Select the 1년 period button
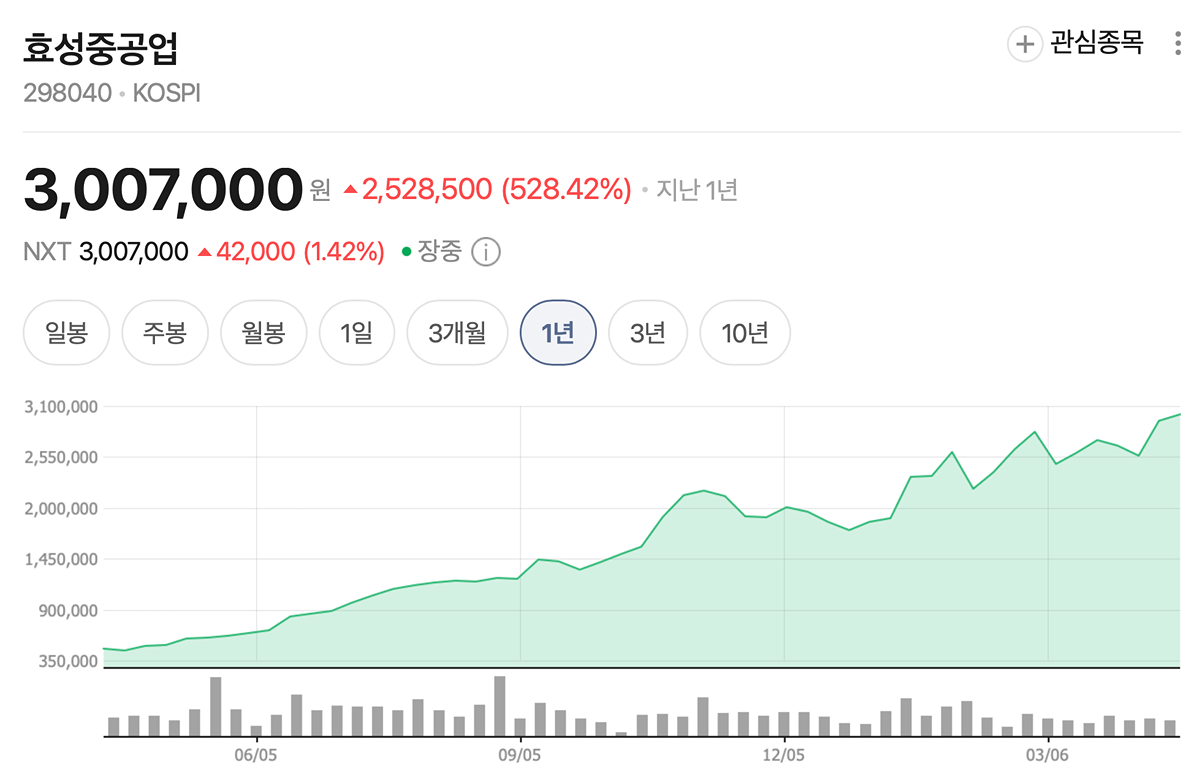Image resolution: width=1200 pixels, height=784 pixels. [x=558, y=332]
